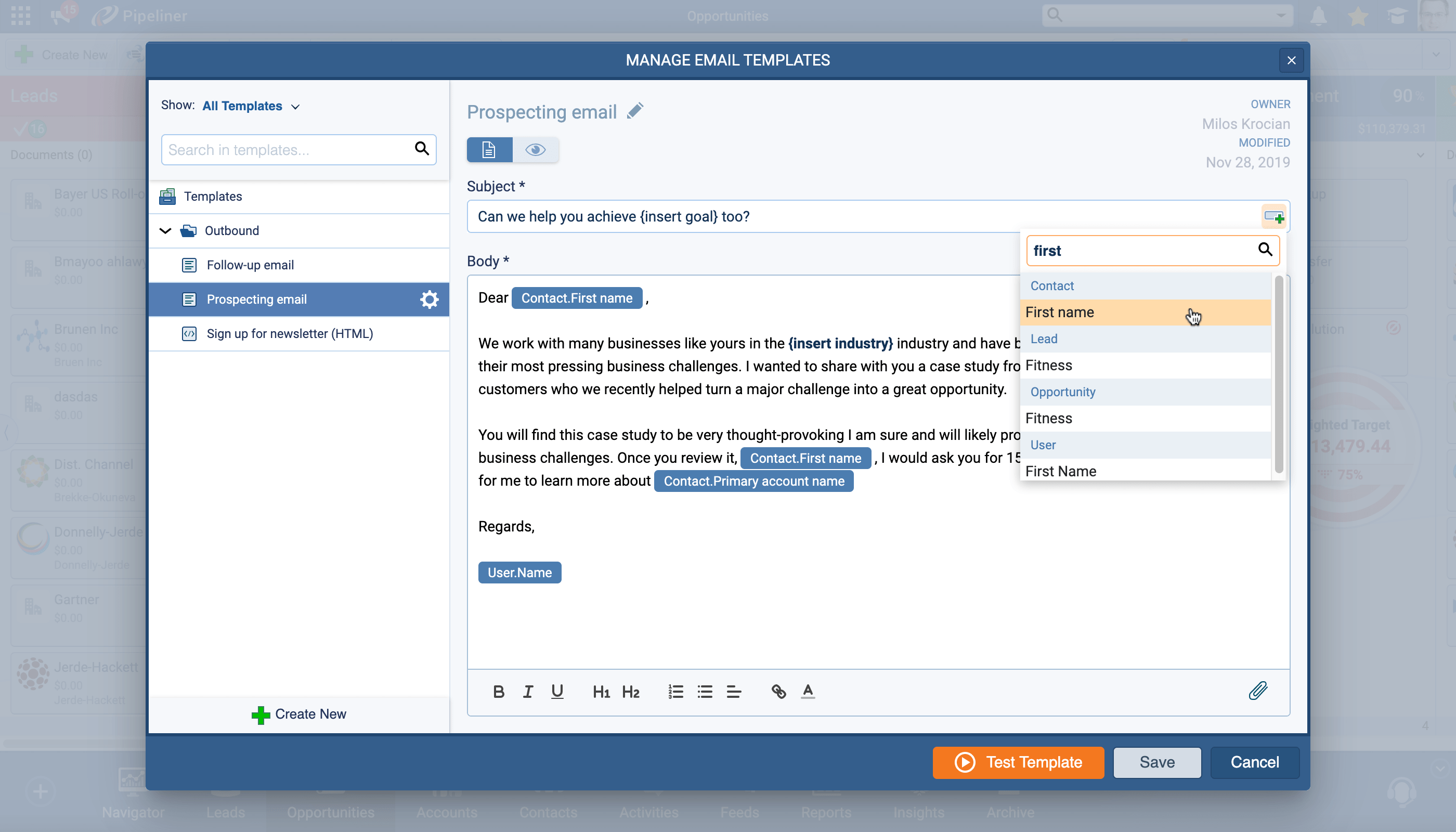
Task: Apply underline formatting
Action: (557, 692)
